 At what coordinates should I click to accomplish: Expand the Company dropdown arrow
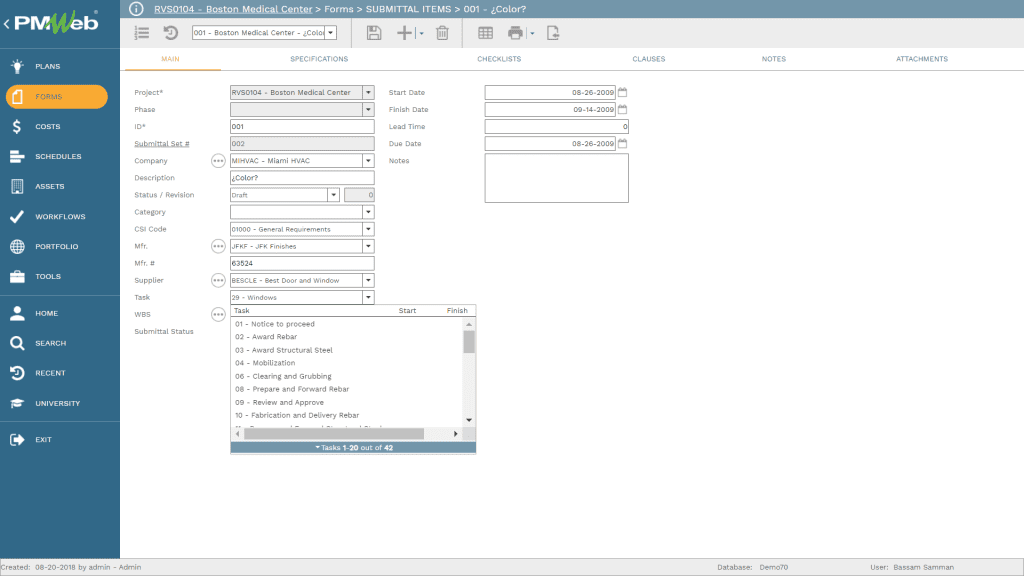click(368, 161)
